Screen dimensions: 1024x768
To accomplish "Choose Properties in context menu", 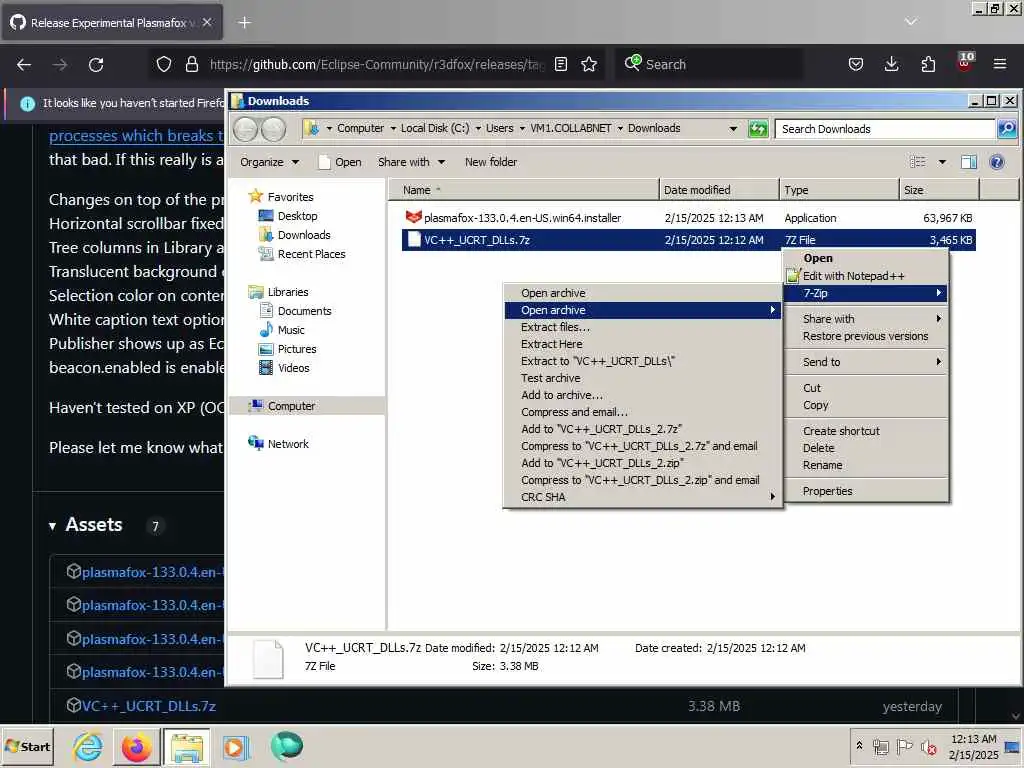I will click(865, 491).
